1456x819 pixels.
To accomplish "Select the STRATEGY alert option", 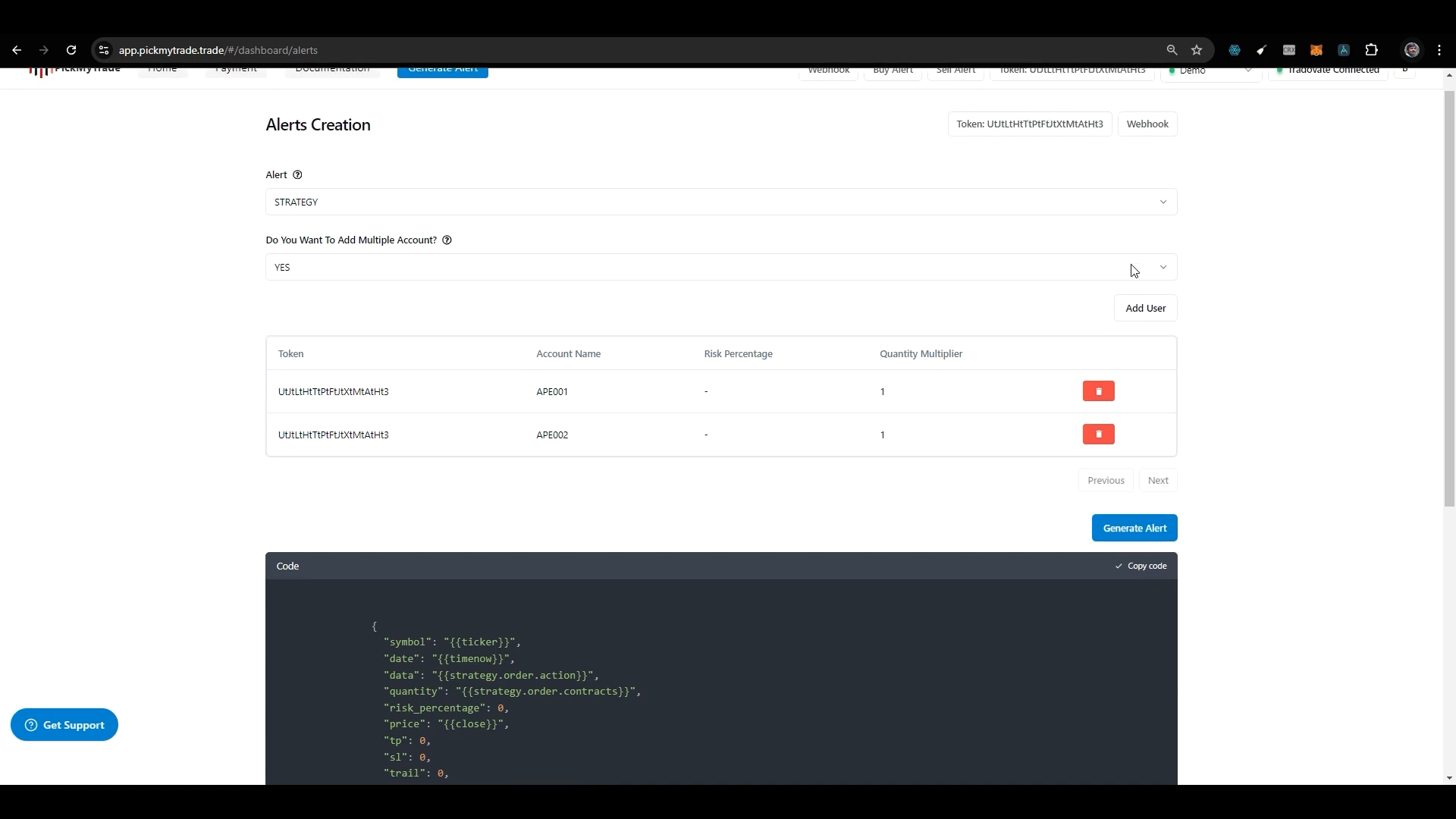I will pyautogui.click(x=719, y=201).
